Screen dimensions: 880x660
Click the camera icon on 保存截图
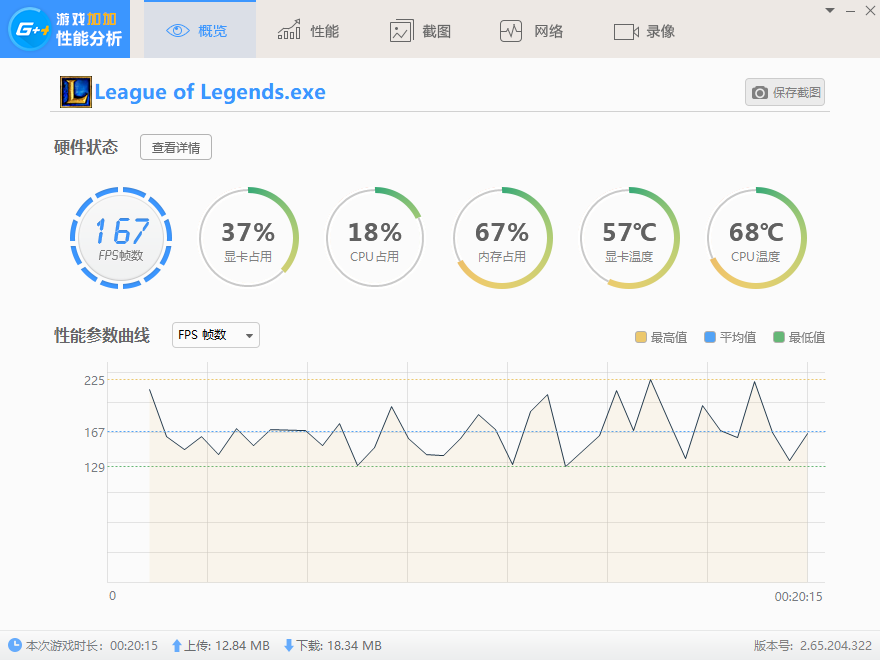point(759,93)
